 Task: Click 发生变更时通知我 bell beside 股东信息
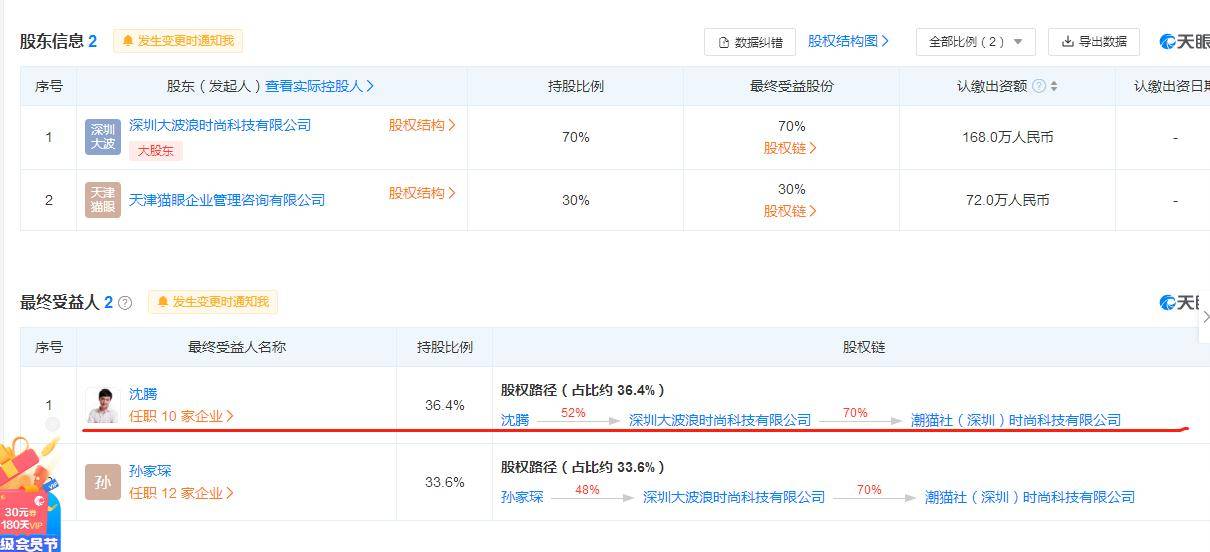point(178,41)
